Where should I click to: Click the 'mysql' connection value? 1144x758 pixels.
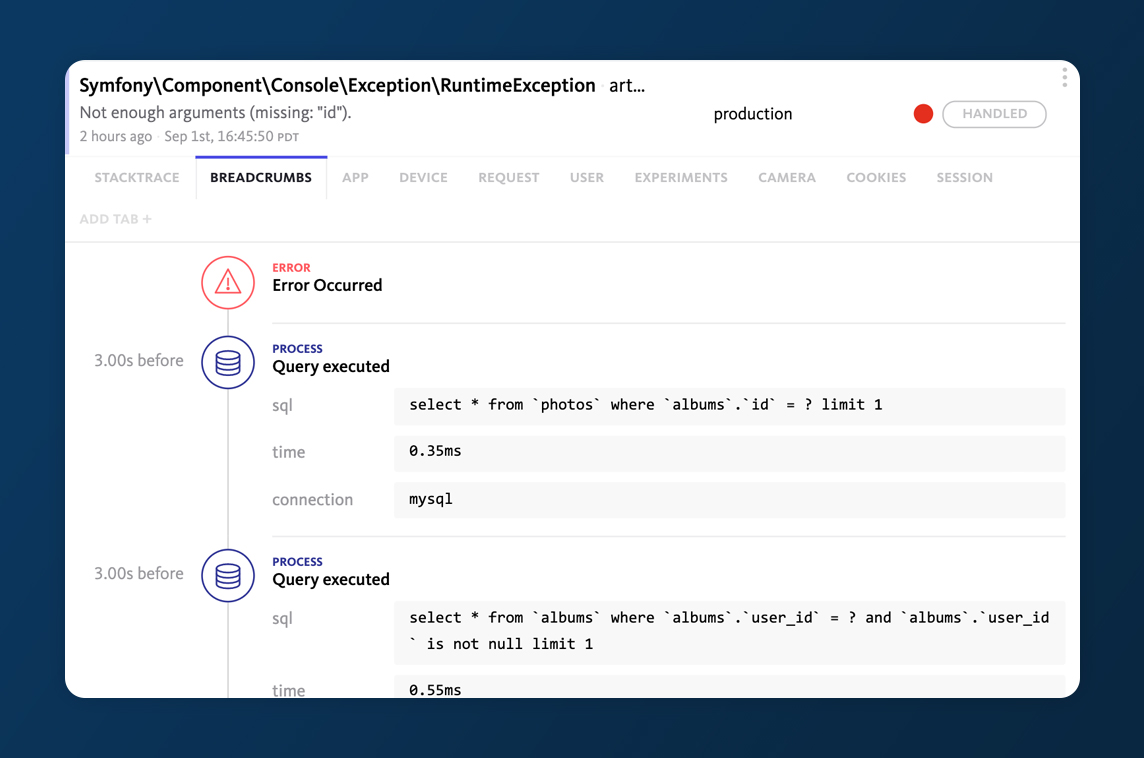[x=730, y=500]
